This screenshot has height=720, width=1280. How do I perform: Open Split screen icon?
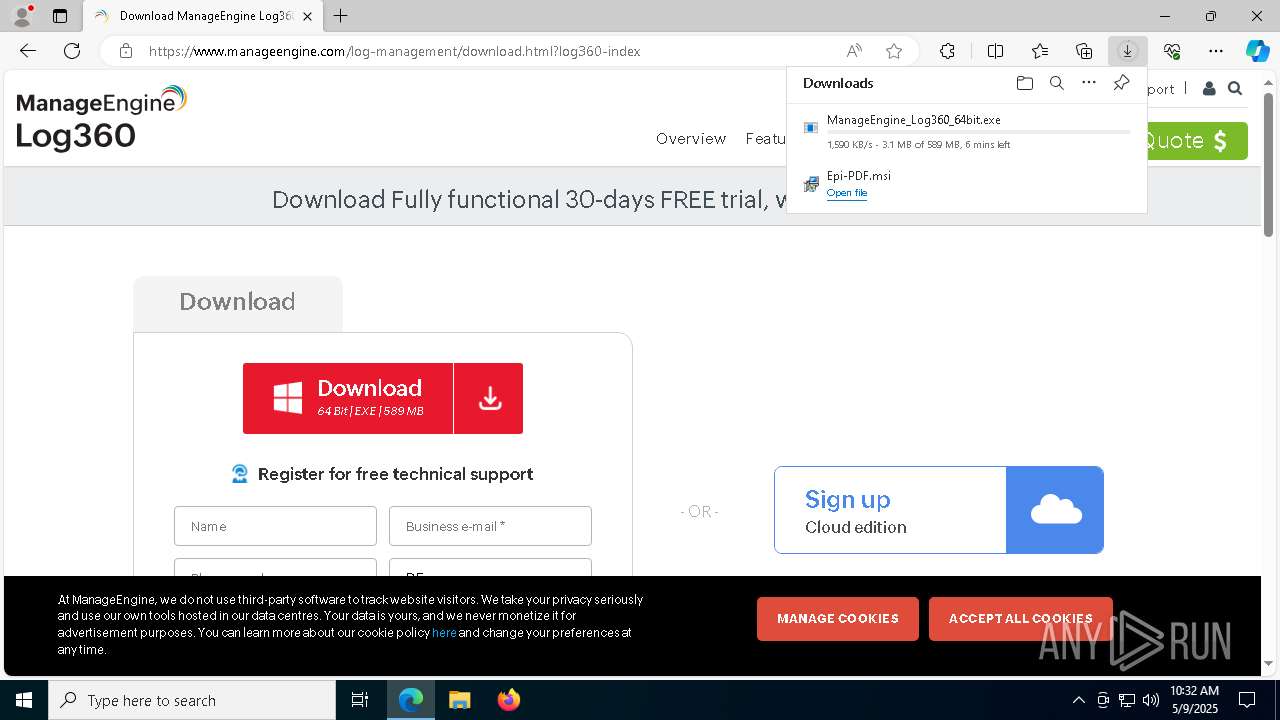click(995, 51)
